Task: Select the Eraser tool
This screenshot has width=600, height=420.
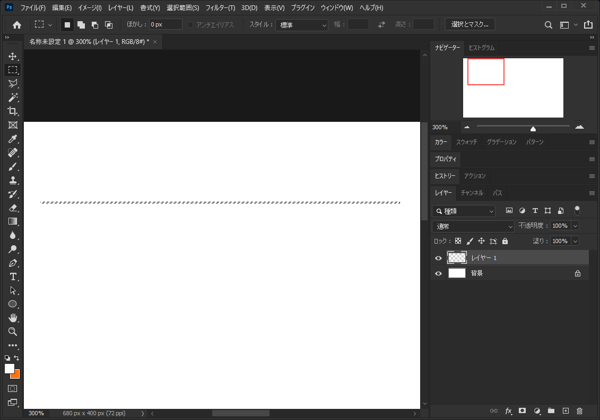Action: coord(13,208)
